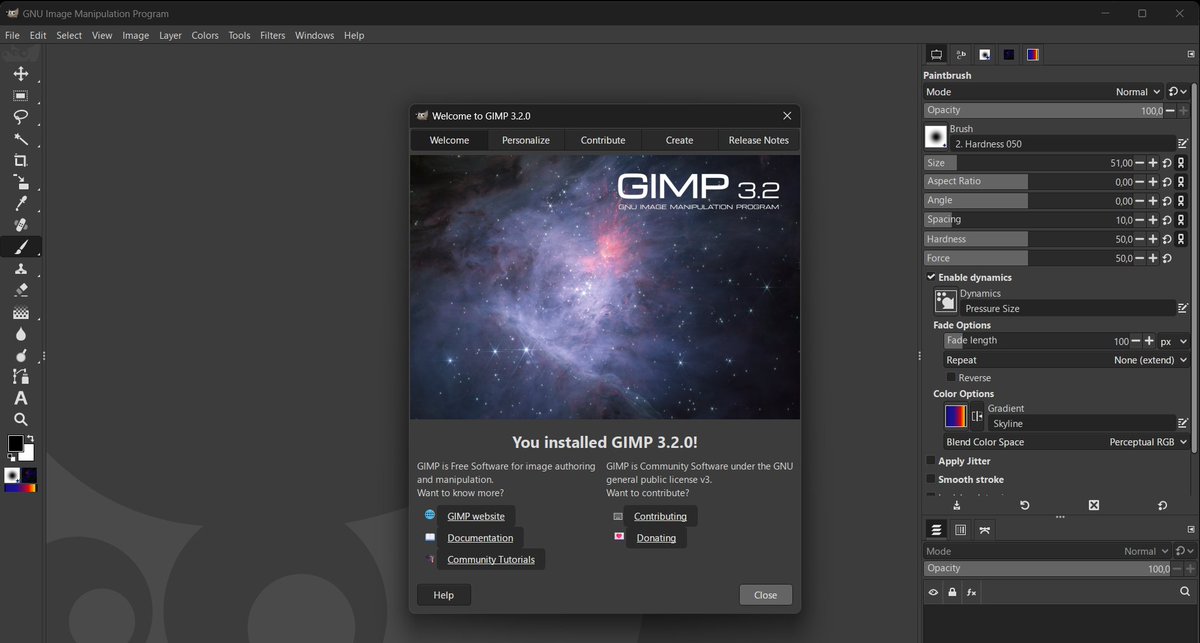1200x643 pixels.
Task: Select the Clone stamp tool
Action: coord(20,268)
